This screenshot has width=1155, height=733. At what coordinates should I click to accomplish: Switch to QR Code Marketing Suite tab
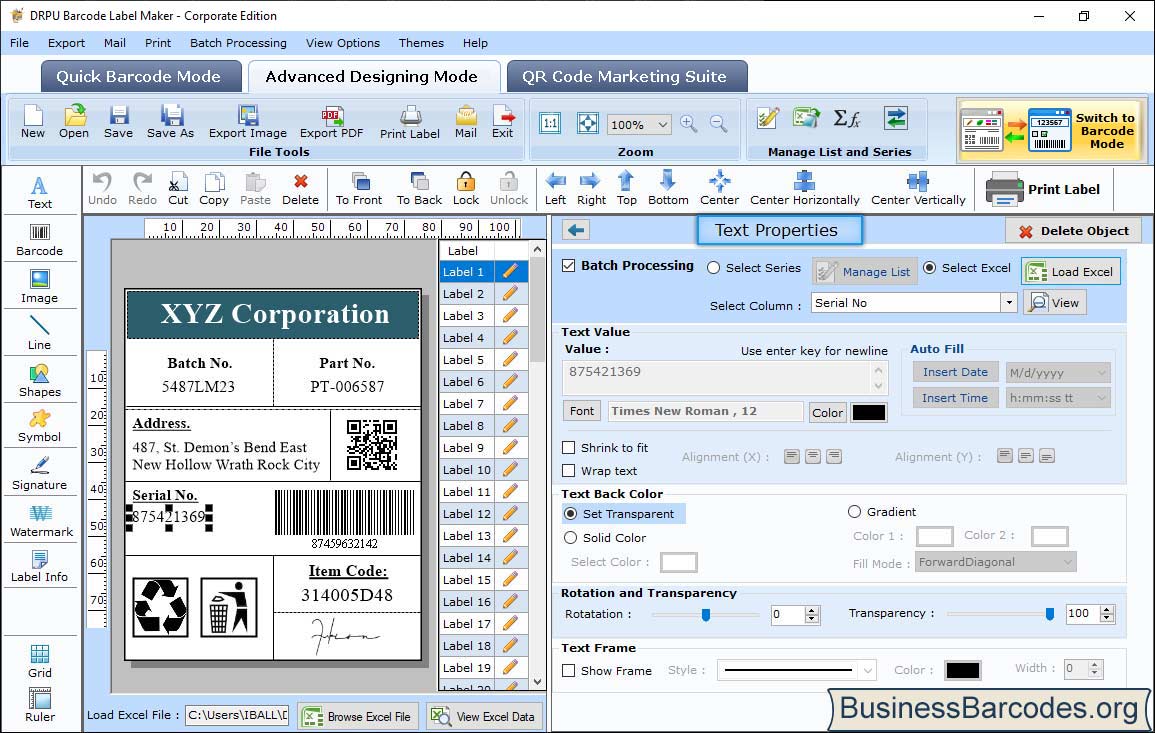tap(626, 77)
